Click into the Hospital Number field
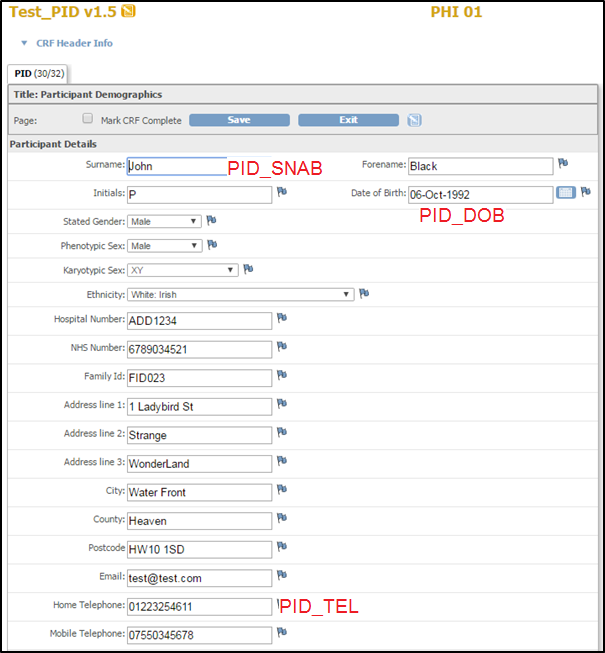This screenshot has height=653, width=605. [x=199, y=320]
